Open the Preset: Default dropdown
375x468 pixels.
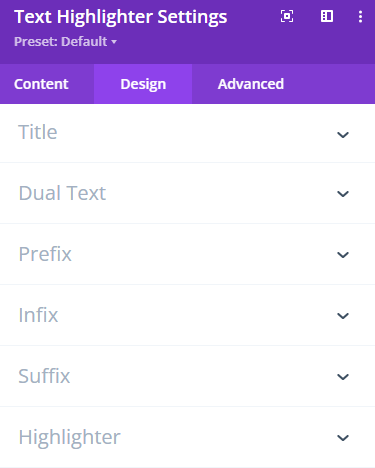point(65,42)
